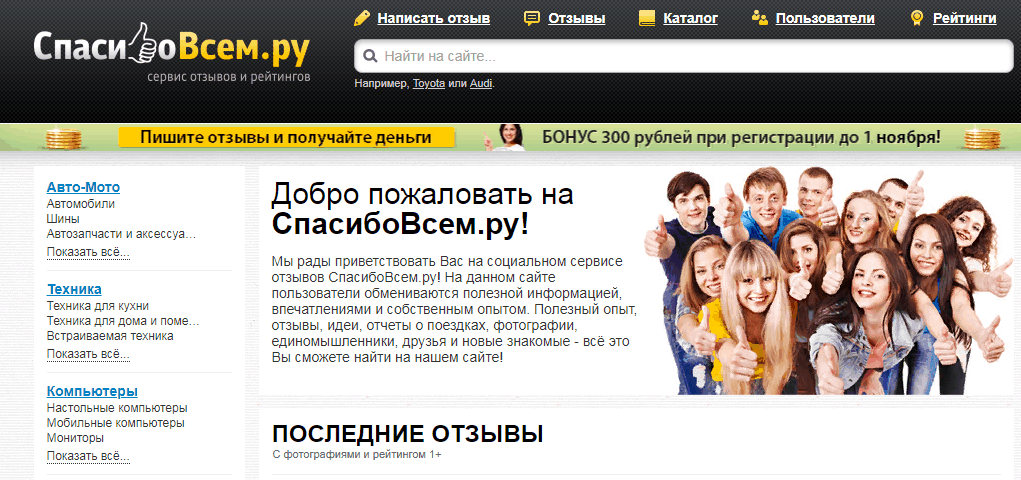Image resolution: width=1021 pixels, height=480 pixels.
Task: Expand Авто-Мото list with Показать всё
Action: point(88,251)
